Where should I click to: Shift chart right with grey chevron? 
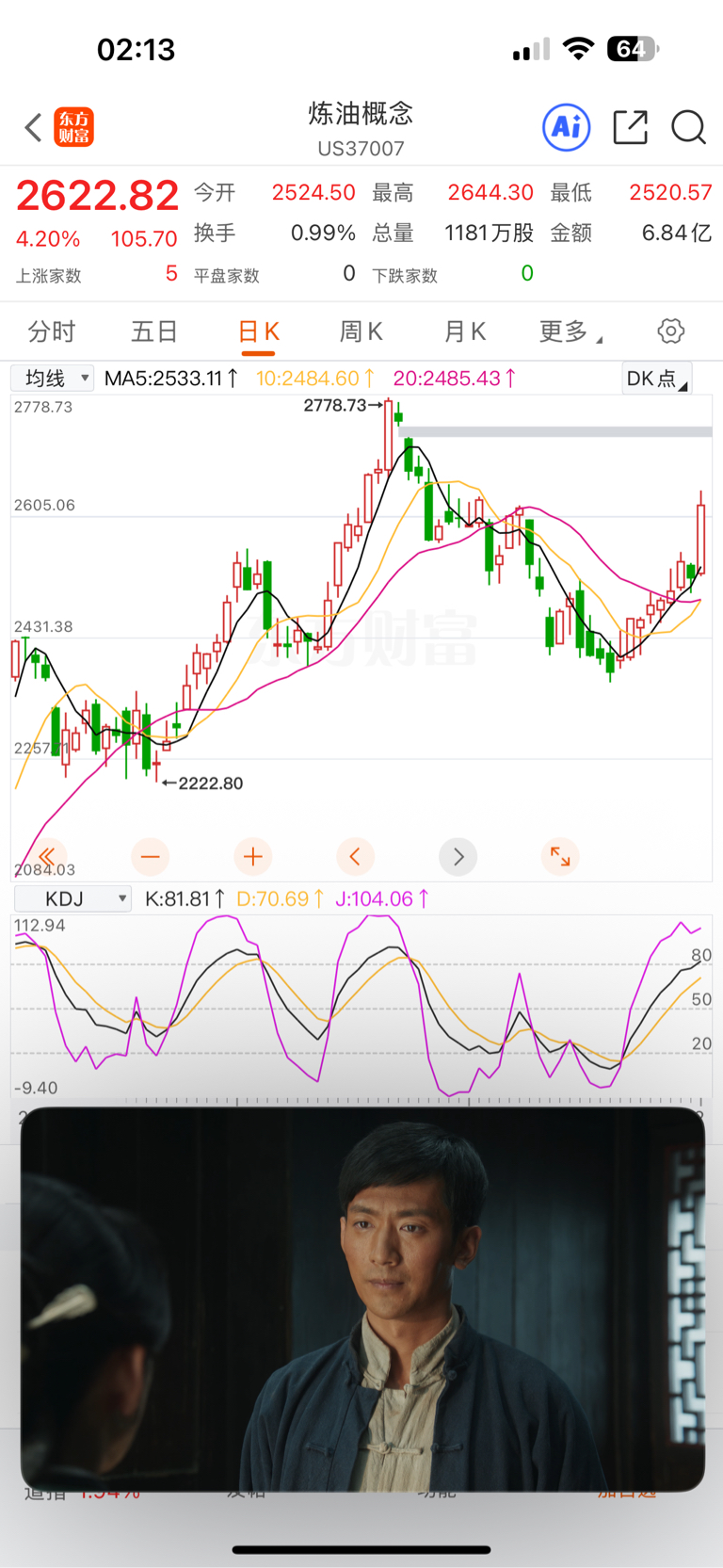pyautogui.click(x=458, y=856)
